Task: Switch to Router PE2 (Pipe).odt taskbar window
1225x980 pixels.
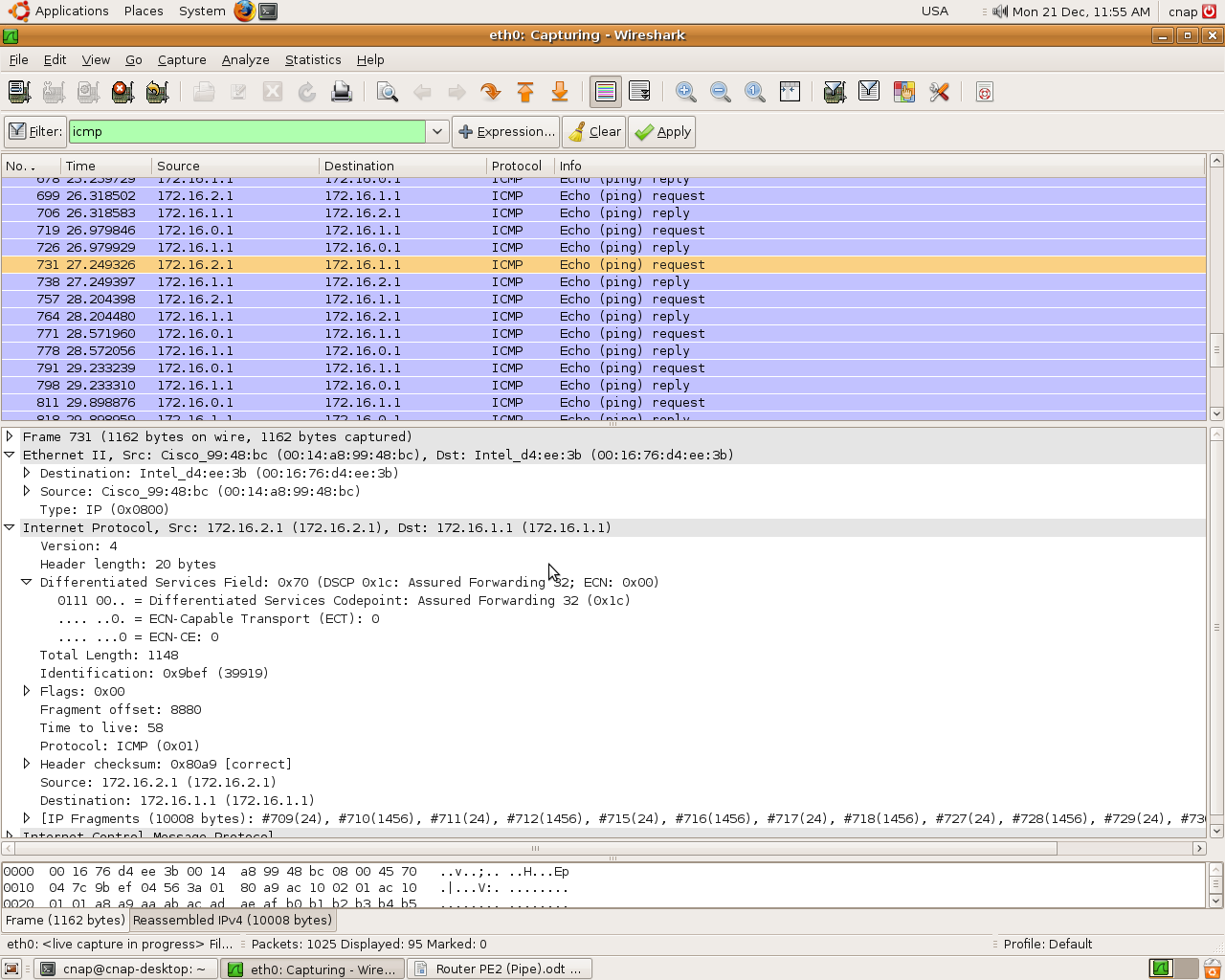Action: click(501, 969)
